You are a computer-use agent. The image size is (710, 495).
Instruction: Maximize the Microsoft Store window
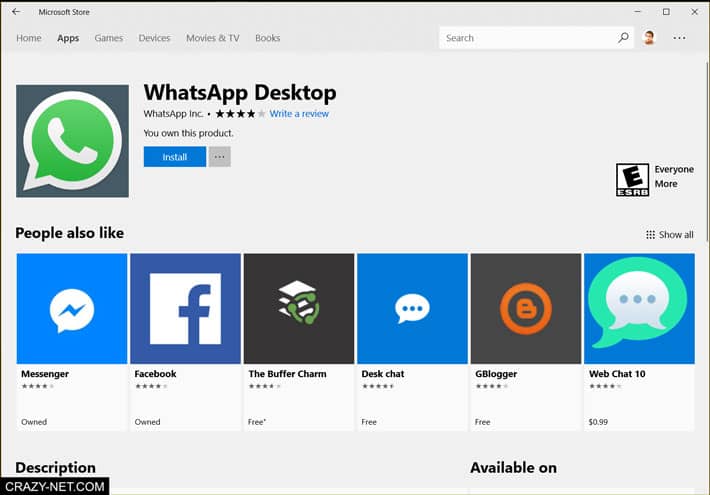(666, 12)
